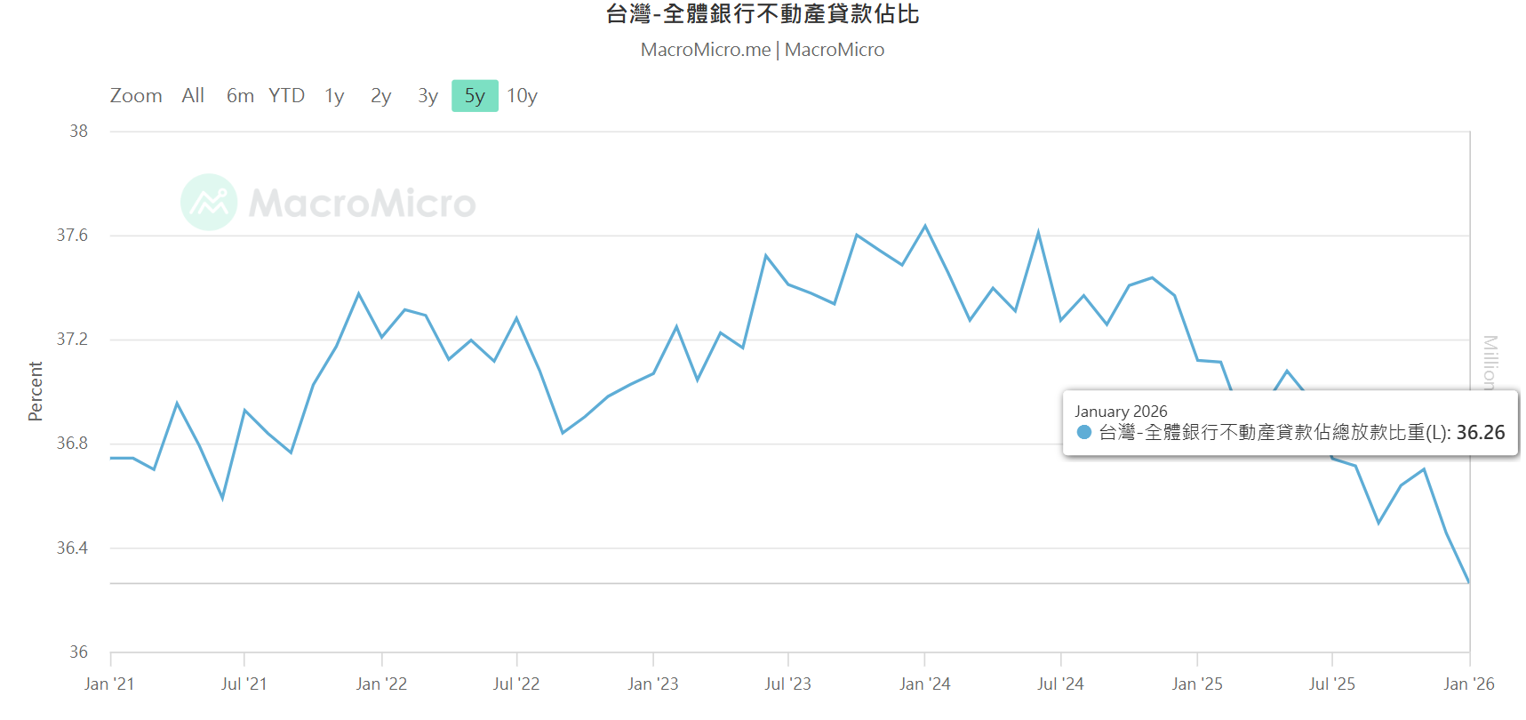Select the All zoom range
1526x720 pixels.
click(193, 96)
